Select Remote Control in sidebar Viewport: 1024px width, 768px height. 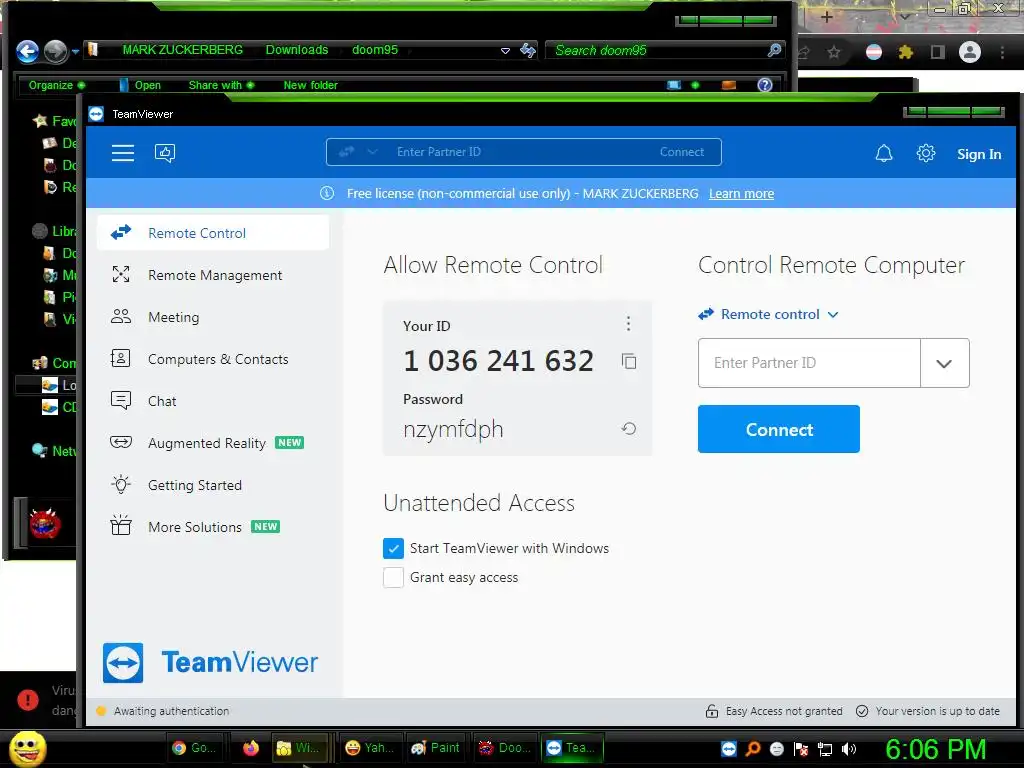point(213,233)
